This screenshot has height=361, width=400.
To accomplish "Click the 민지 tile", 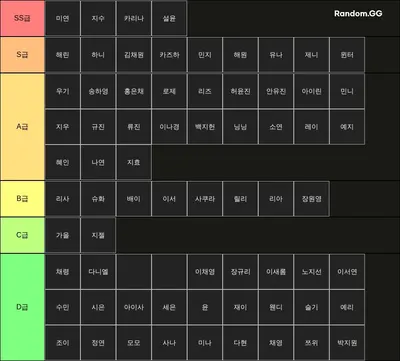I will point(205,55).
